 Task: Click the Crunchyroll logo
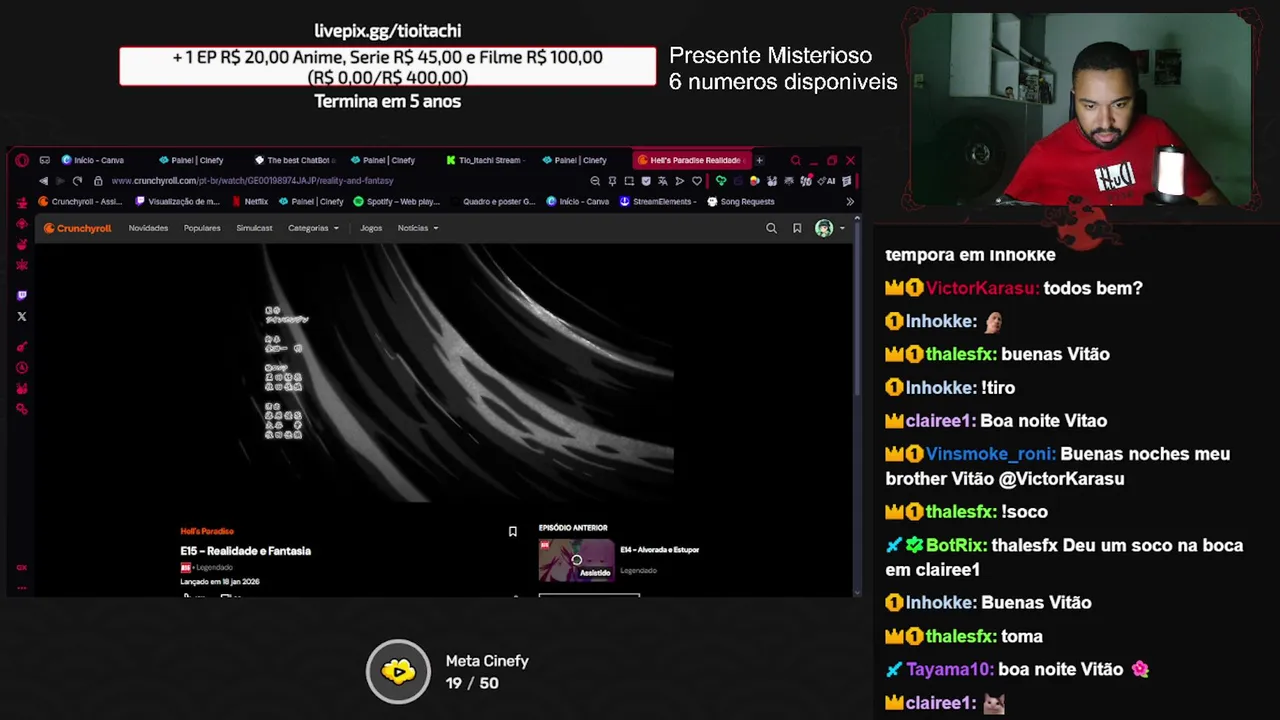click(78, 228)
